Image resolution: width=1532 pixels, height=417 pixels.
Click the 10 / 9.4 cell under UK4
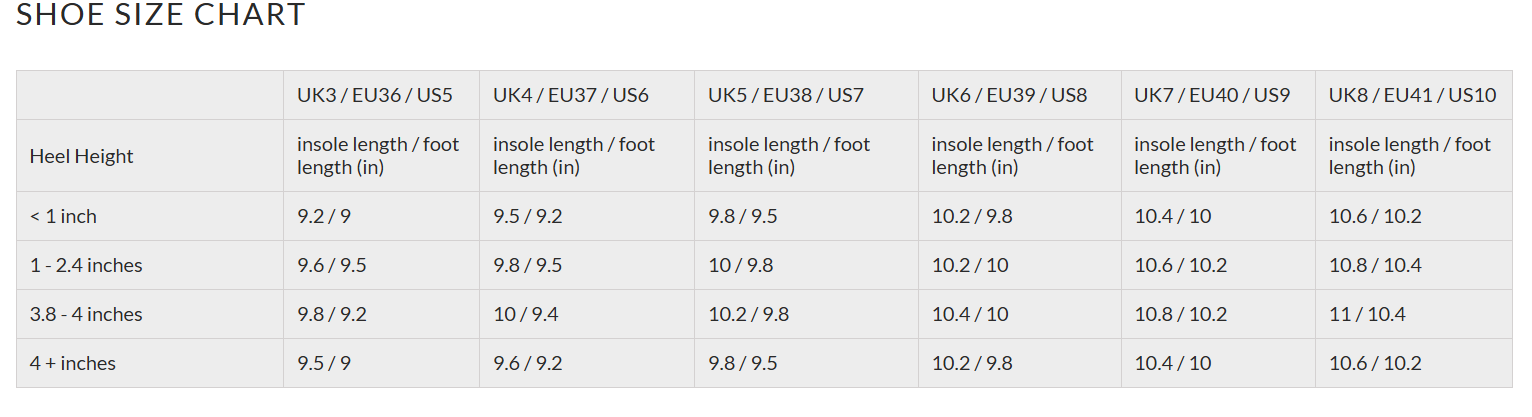pos(525,314)
